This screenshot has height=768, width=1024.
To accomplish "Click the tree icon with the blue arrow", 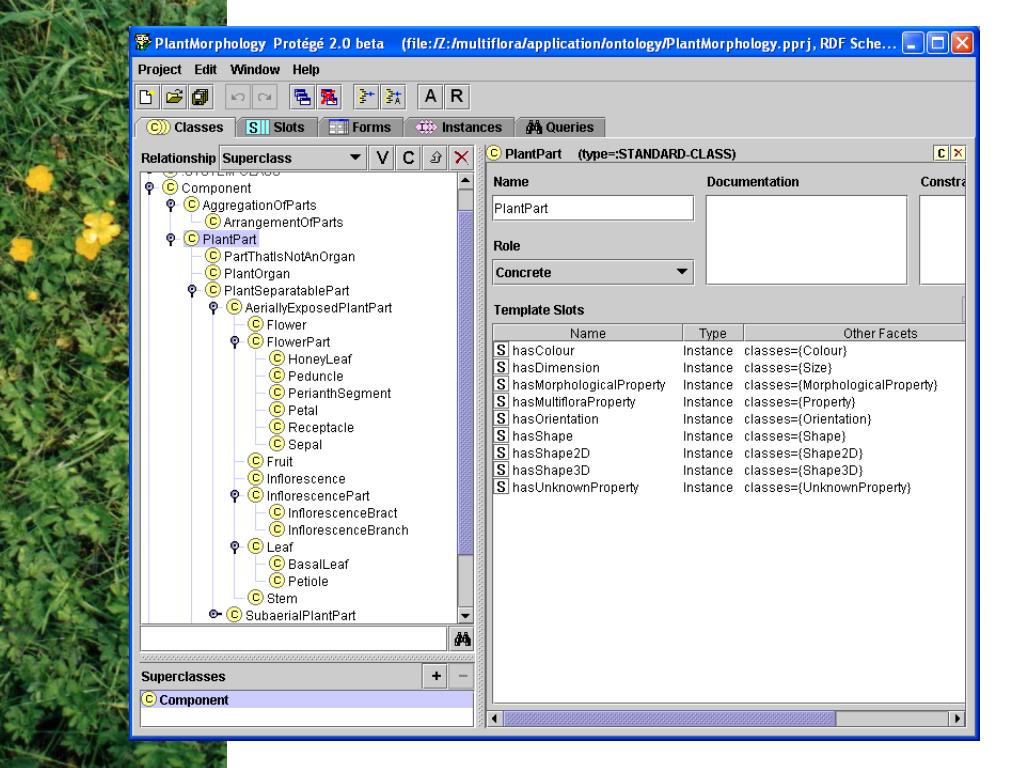I will tap(366, 97).
